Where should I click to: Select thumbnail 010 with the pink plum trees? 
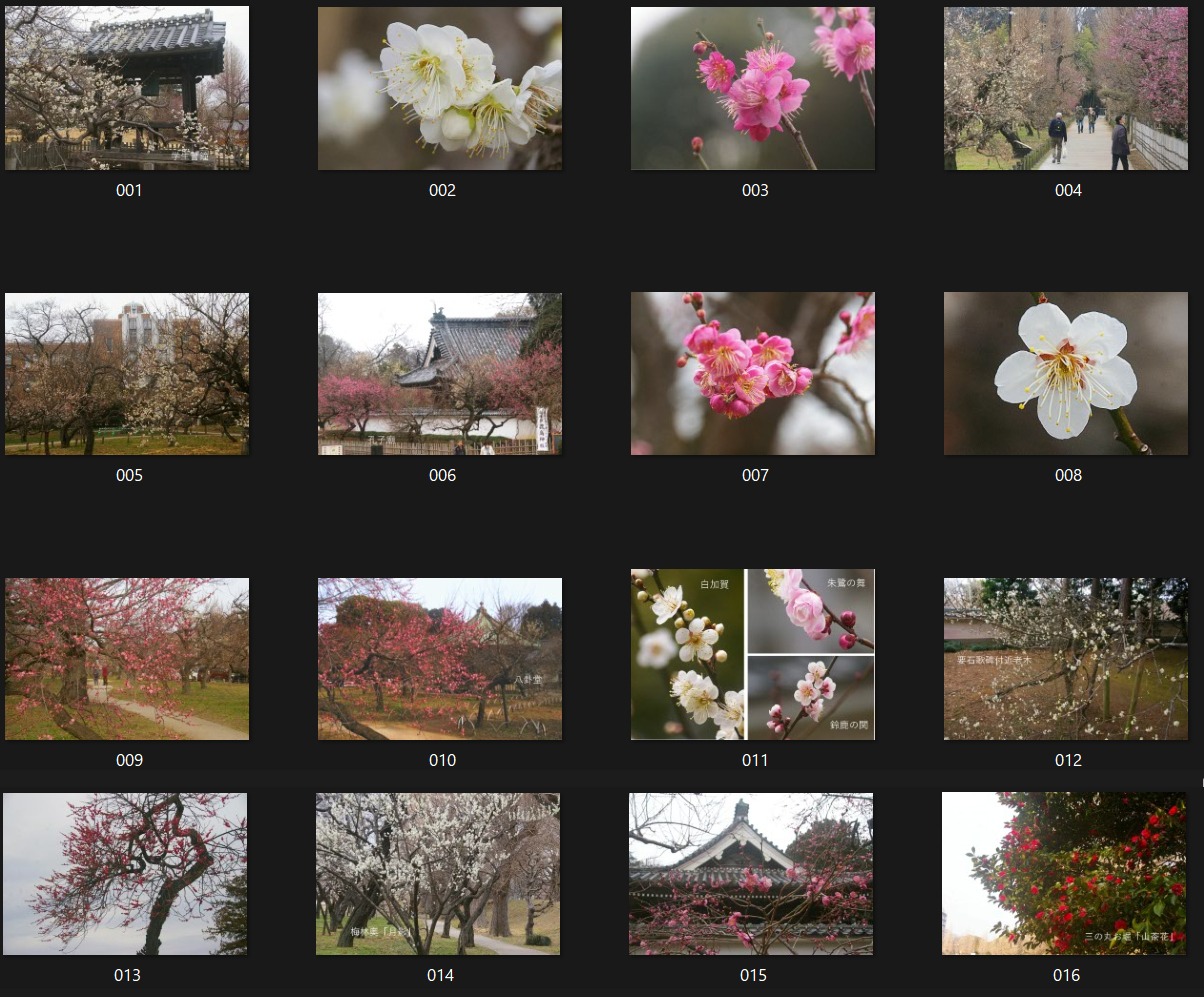coord(440,659)
